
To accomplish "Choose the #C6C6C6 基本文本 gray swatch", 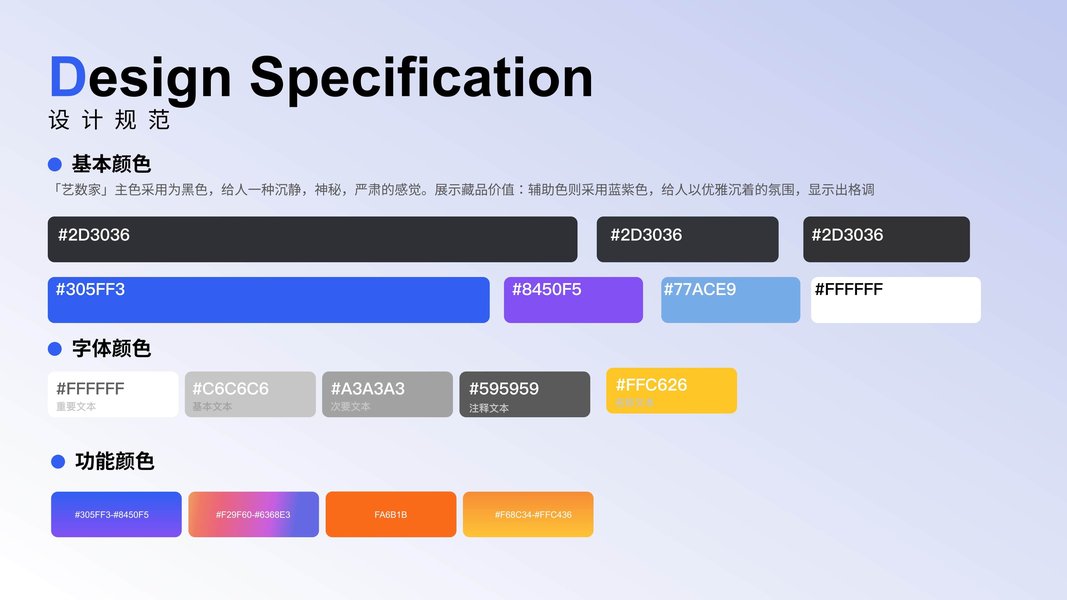I will 250,394.
